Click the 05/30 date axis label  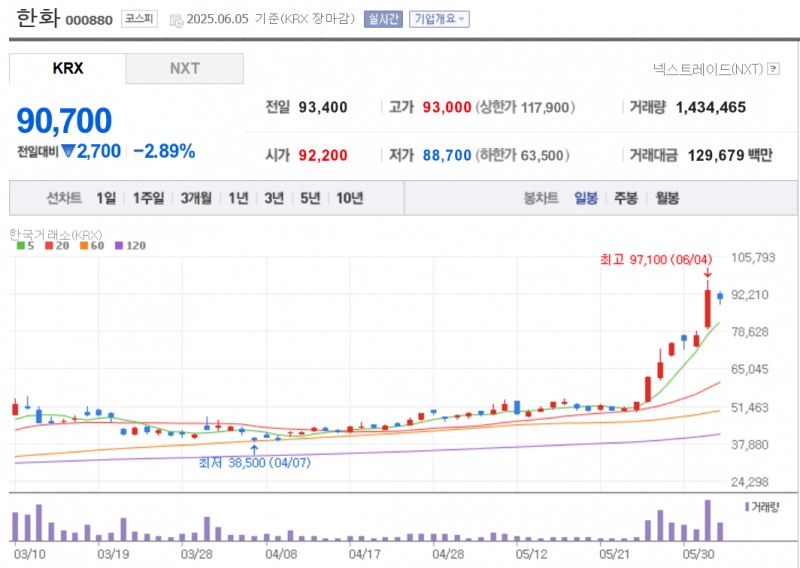point(698,554)
